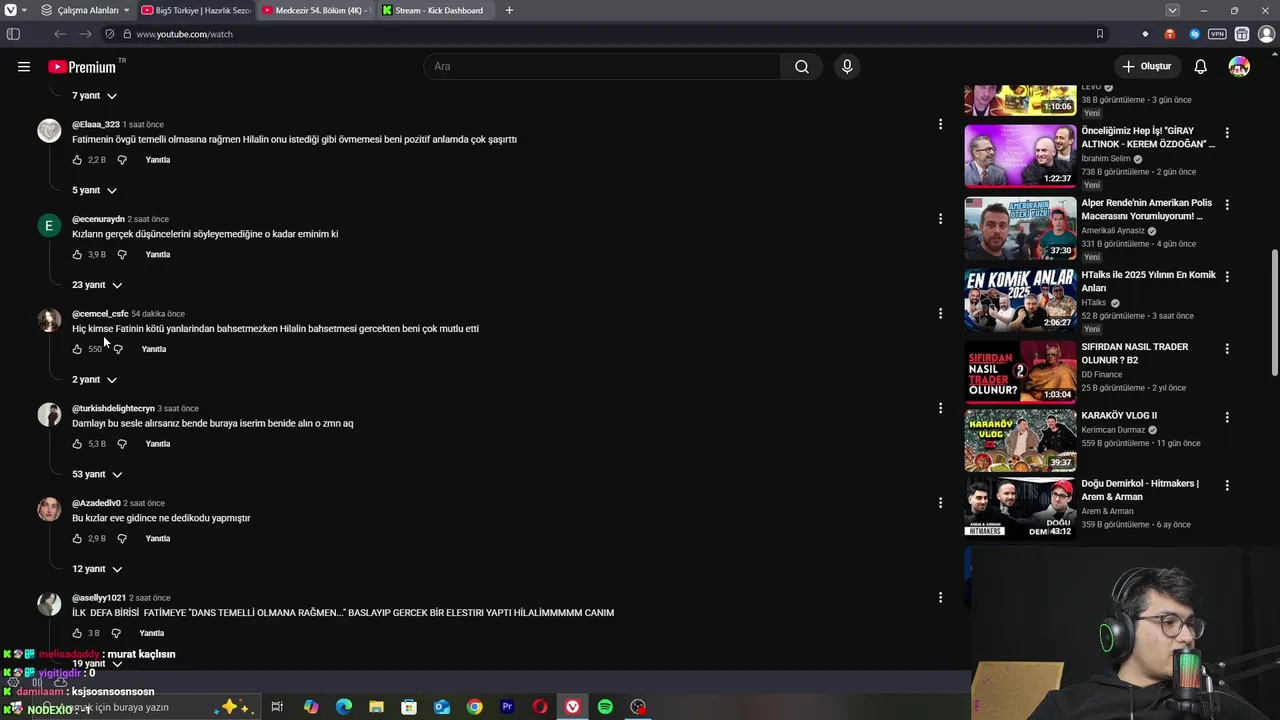This screenshot has height=720, width=1280.
Task: Open three-dot menu on @cemcel_csfc comment
Action: pos(940,314)
